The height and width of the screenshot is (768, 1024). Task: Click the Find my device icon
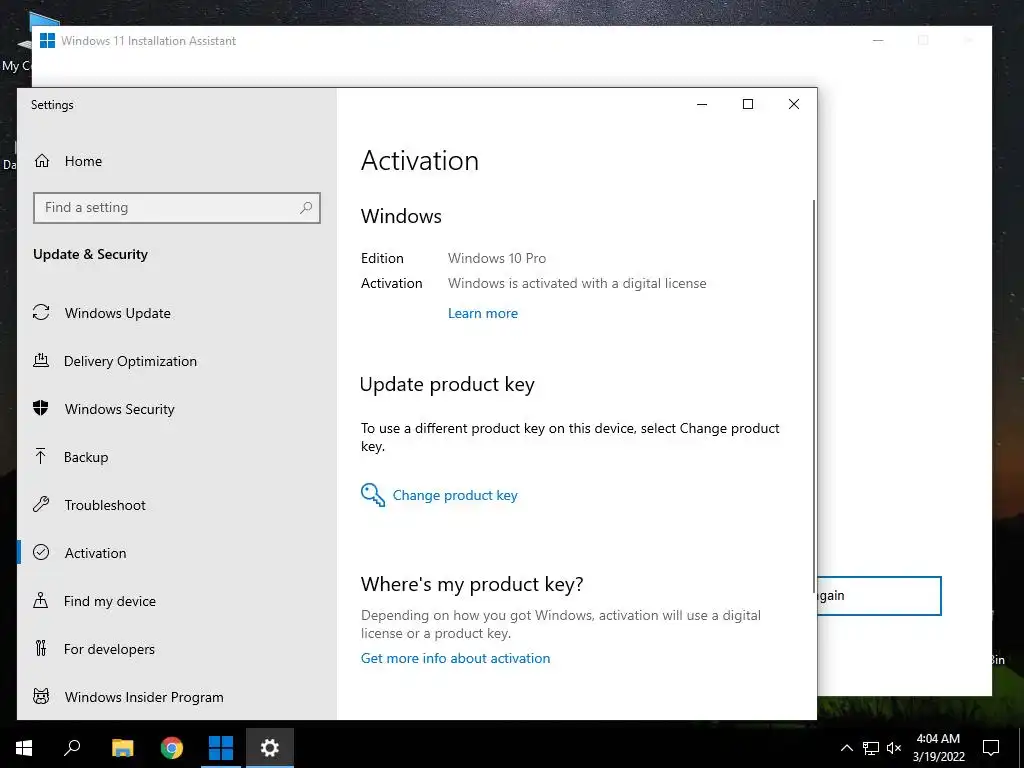[x=41, y=600]
